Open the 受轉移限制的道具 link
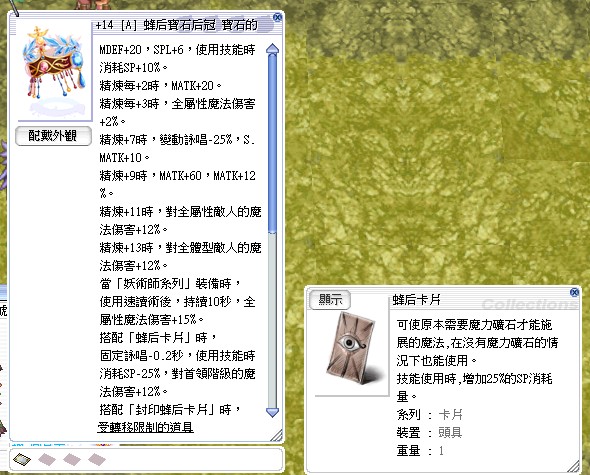The height and width of the screenshot is (475, 590). (145, 427)
